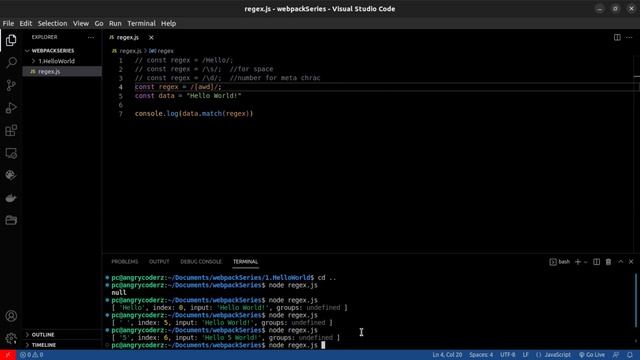
Task: Kill terminal with the trash icon
Action: tap(608, 262)
